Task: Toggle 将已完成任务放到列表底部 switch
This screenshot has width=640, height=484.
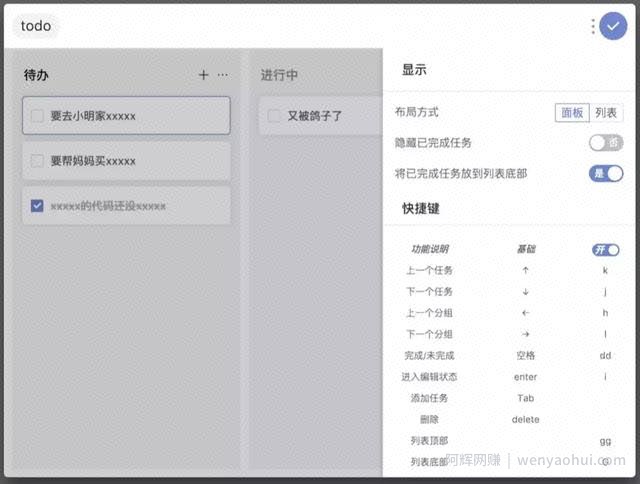Action: [606, 173]
